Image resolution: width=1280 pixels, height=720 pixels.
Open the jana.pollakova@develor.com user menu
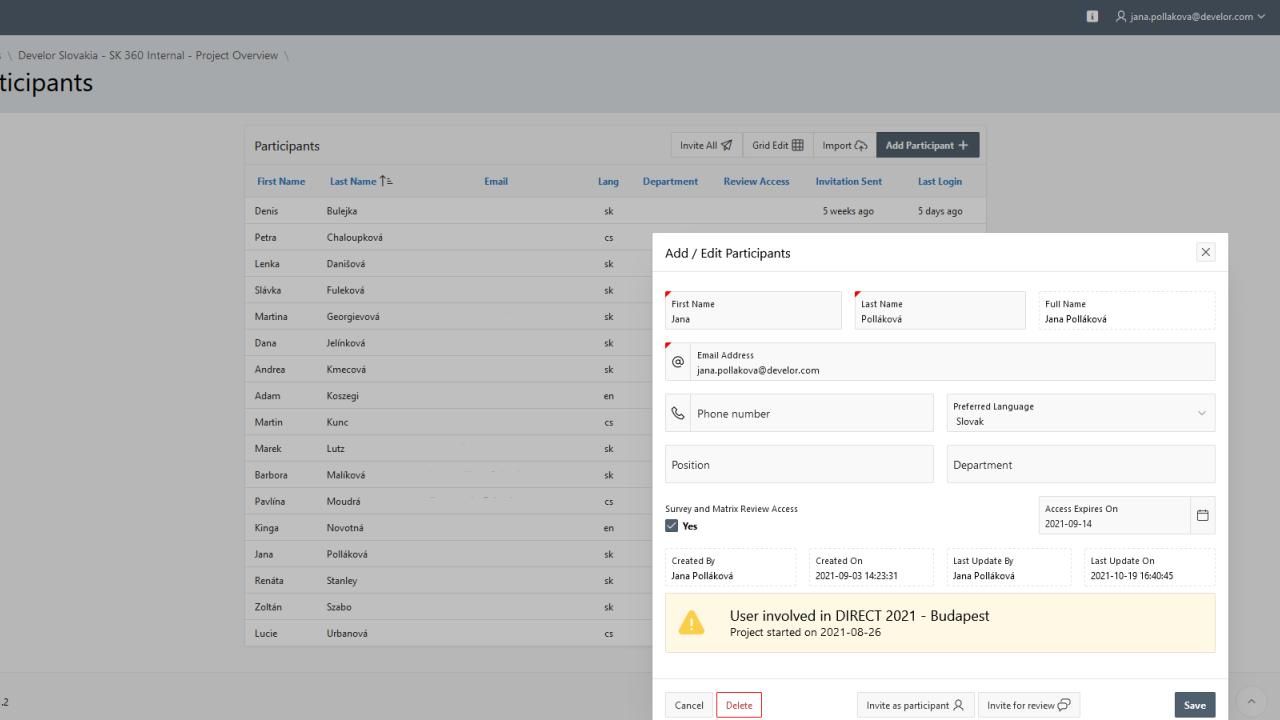[1190, 17]
